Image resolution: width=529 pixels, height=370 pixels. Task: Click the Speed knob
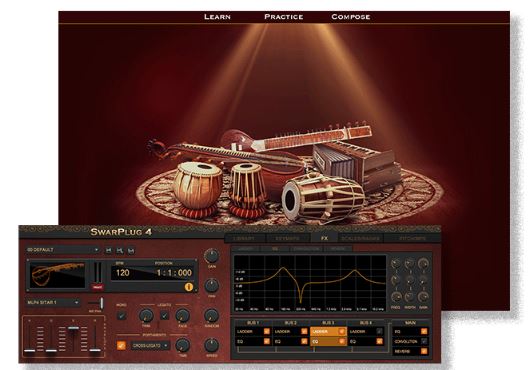[x=212, y=345]
